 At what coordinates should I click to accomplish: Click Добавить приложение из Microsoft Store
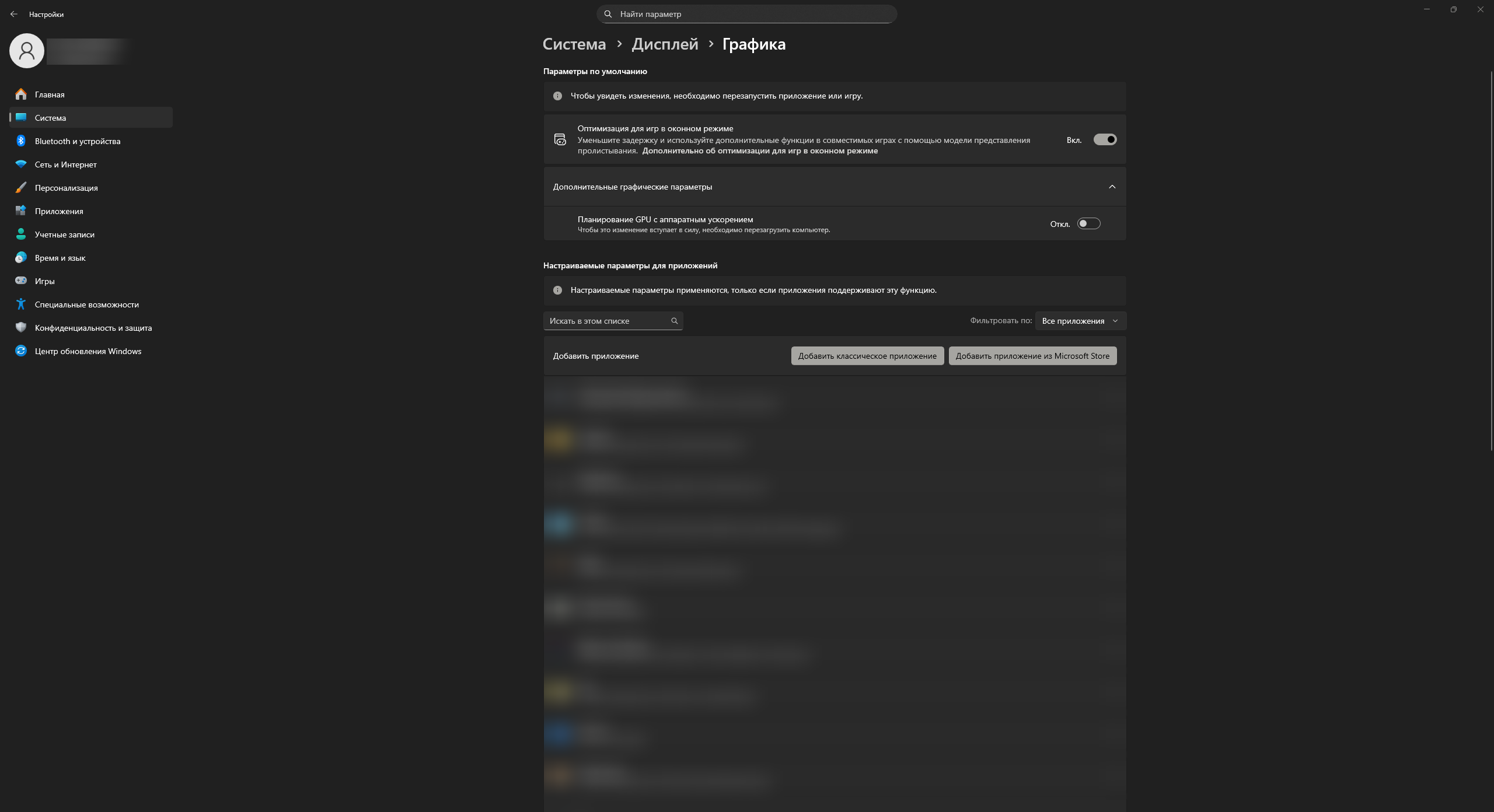coord(1032,356)
